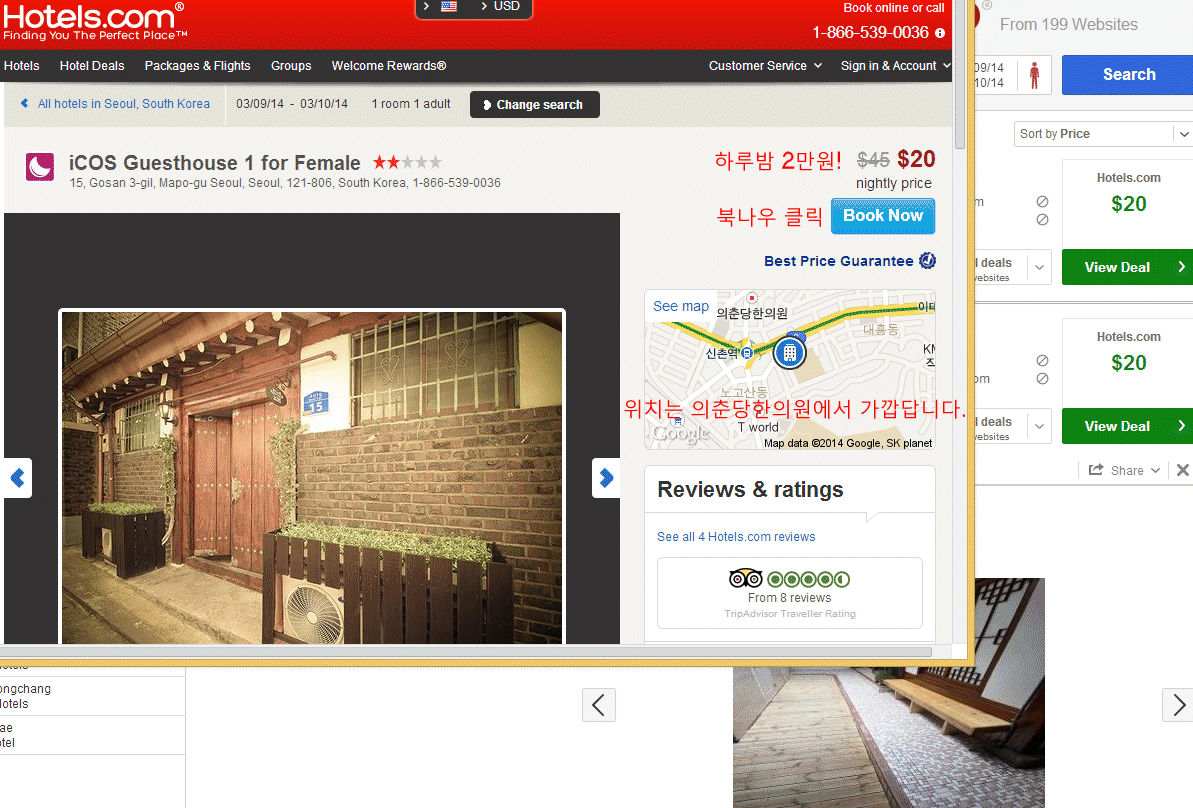Close the deals panel with the X icon
The height and width of the screenshot is (808, 1193).
[1183, 470]
